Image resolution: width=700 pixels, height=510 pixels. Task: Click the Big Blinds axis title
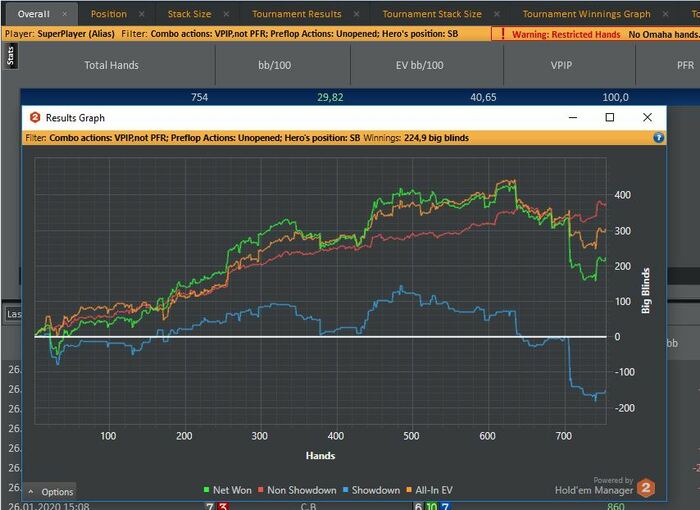point(646,291)
